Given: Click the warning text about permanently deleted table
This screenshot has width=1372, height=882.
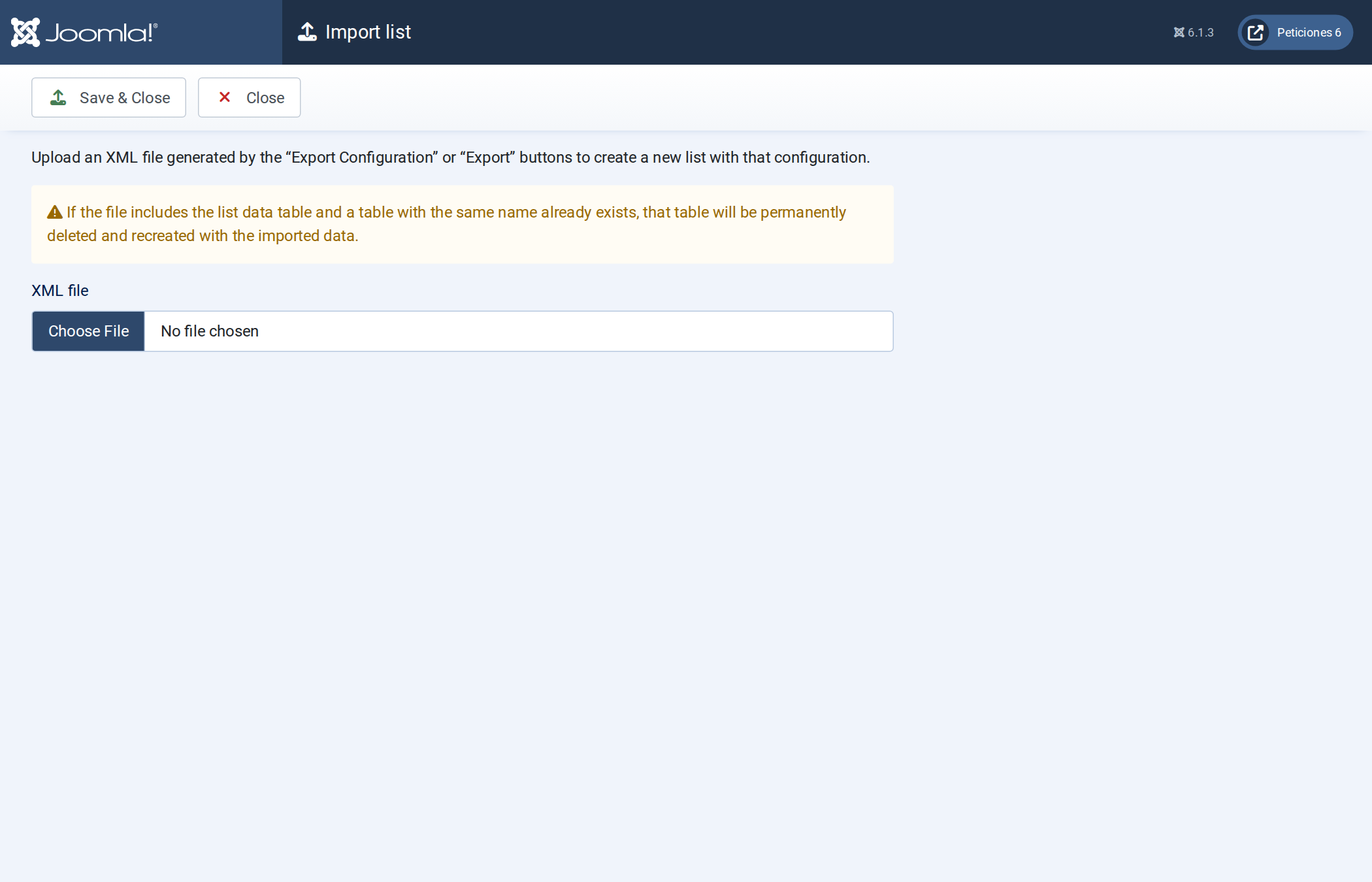Looking at the screenshot, I should (x=447, y=224).
